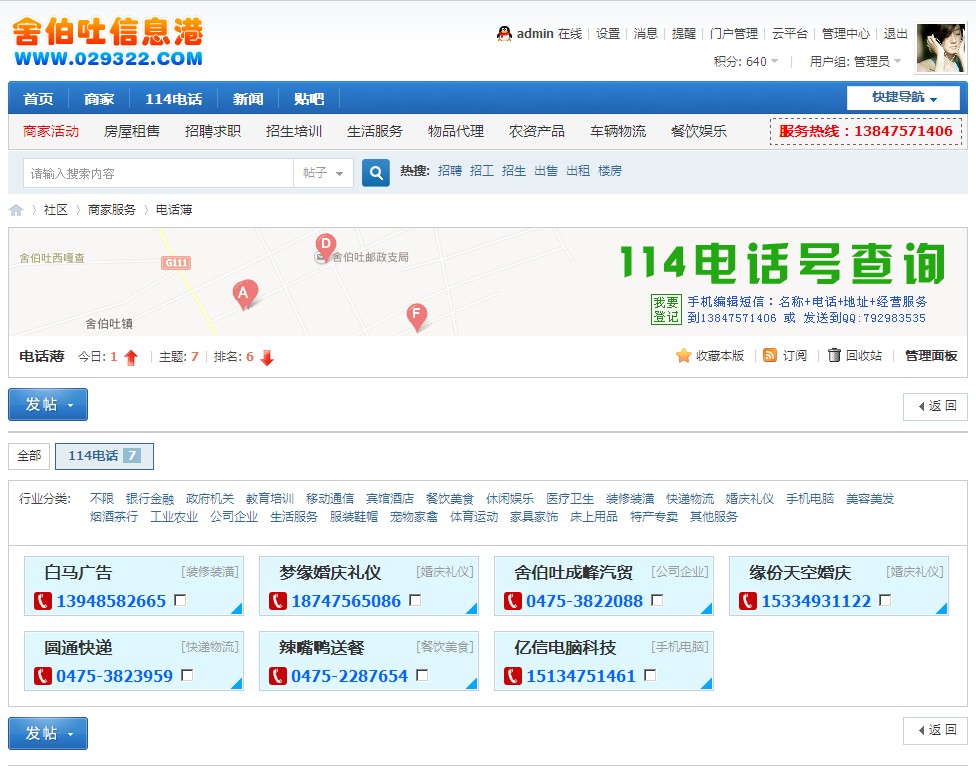The height and width of the screenshot is (771, 976).
Task: Click blue corner triangle on 缘份天空婚庆 card
Action: point(942,609)
